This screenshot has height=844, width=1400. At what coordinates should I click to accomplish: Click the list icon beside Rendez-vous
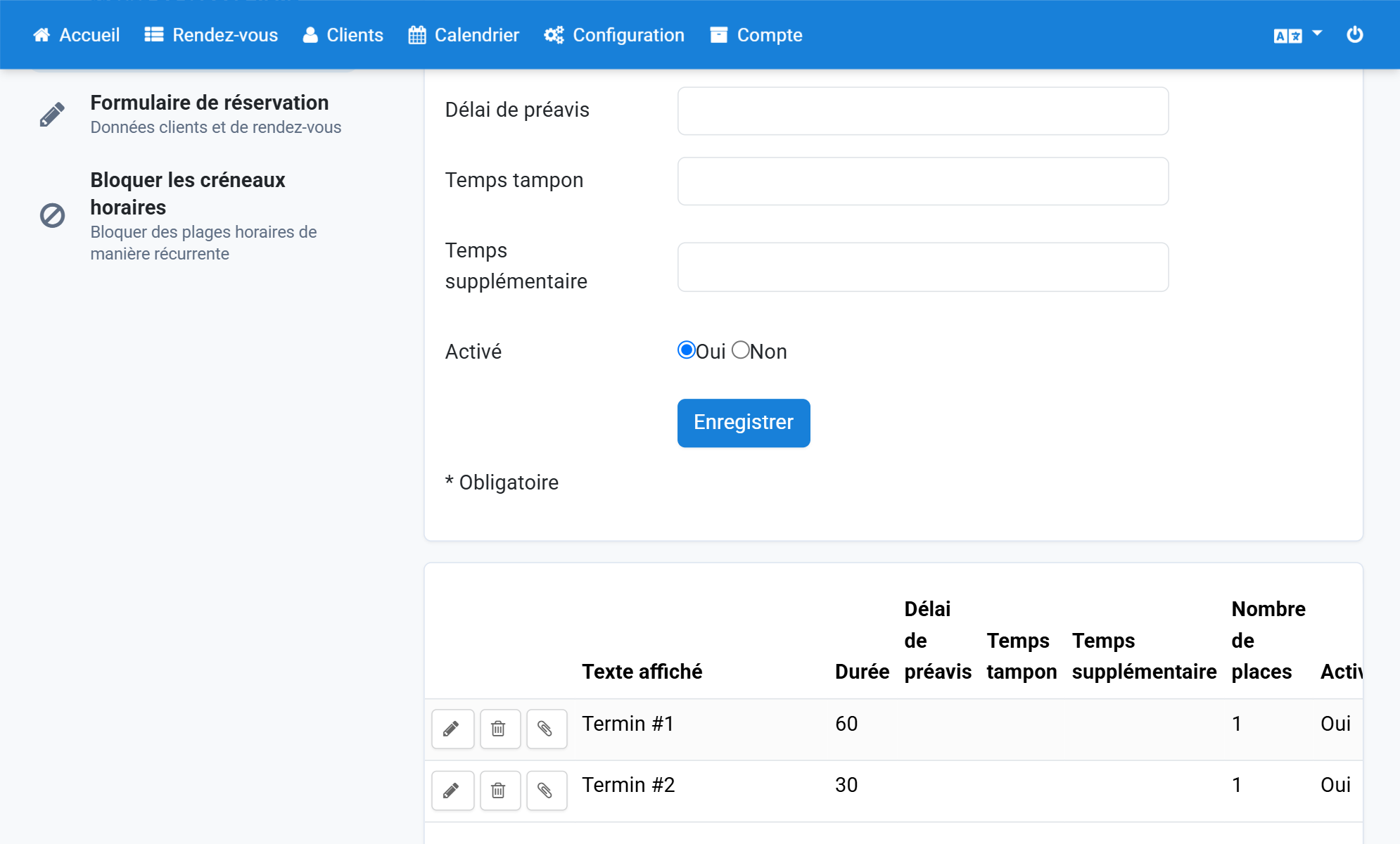154,35
